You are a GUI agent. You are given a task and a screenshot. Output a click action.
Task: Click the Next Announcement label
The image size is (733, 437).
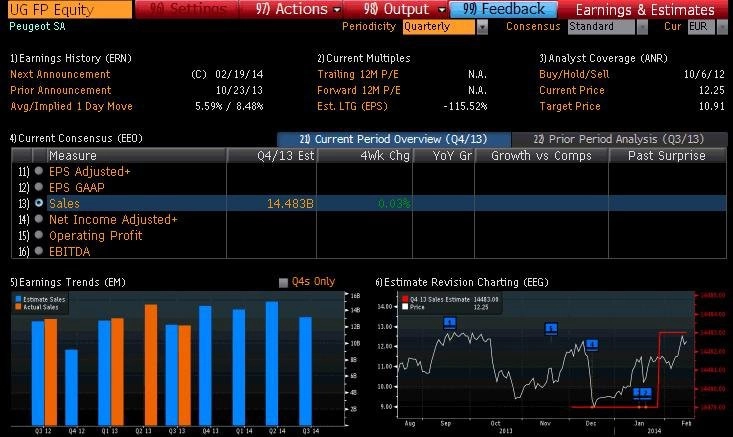60,74
